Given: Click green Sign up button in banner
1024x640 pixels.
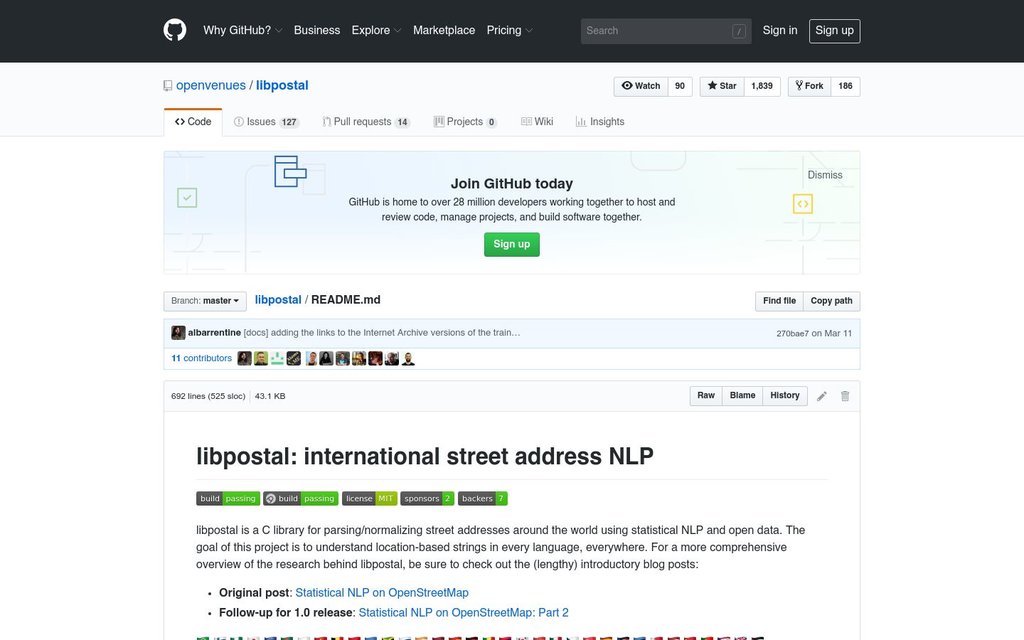Looking at the screenshot, I should coord(512,244).
